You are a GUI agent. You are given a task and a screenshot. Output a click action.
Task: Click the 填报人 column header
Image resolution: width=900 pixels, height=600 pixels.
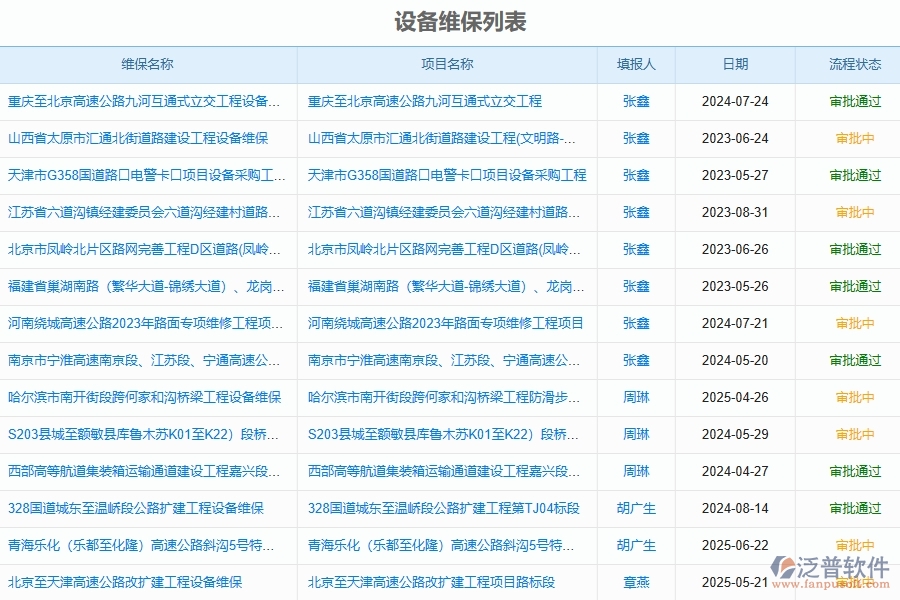(636, 64)
